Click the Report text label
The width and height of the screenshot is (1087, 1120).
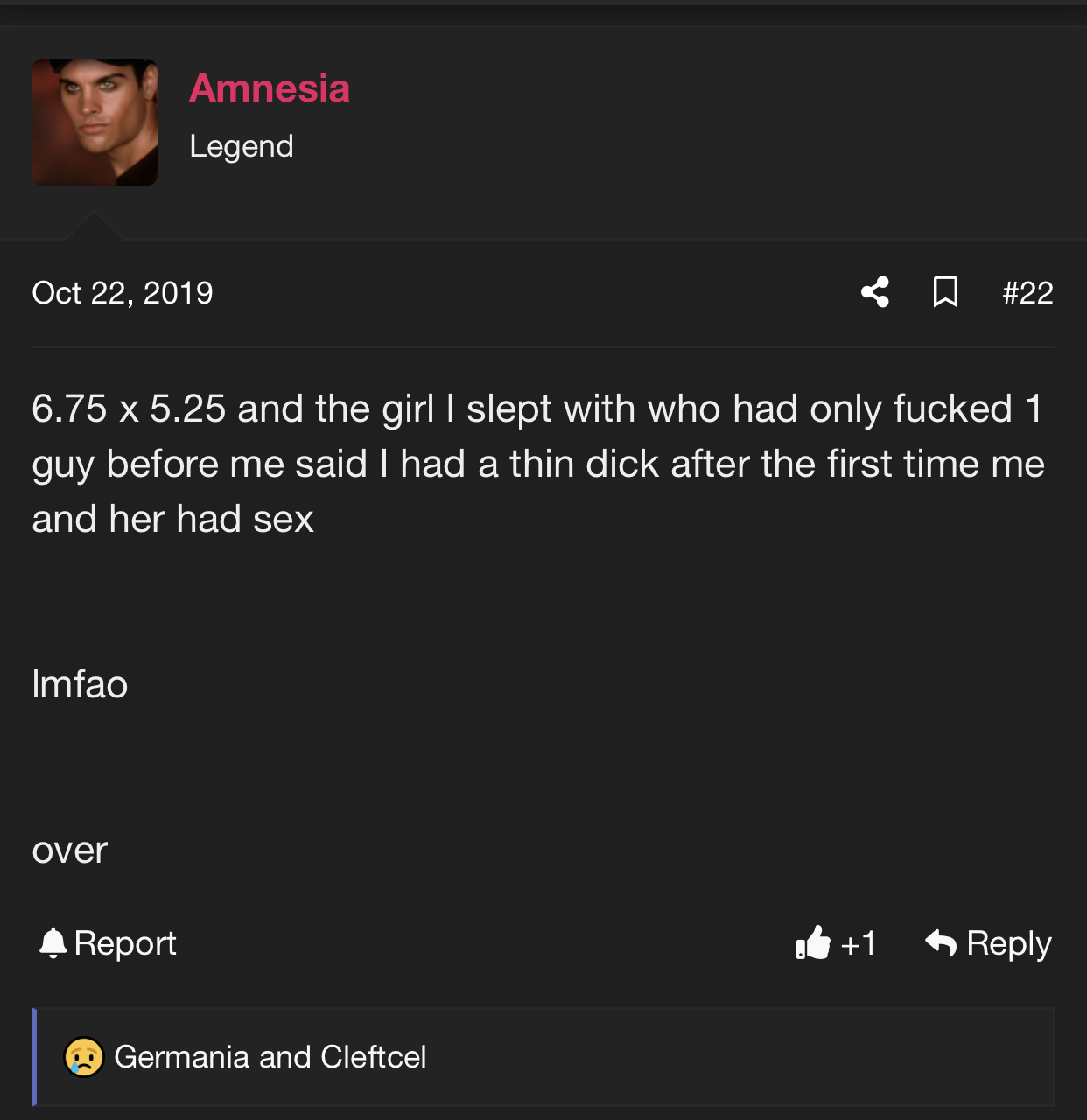[x=125, y=943]
